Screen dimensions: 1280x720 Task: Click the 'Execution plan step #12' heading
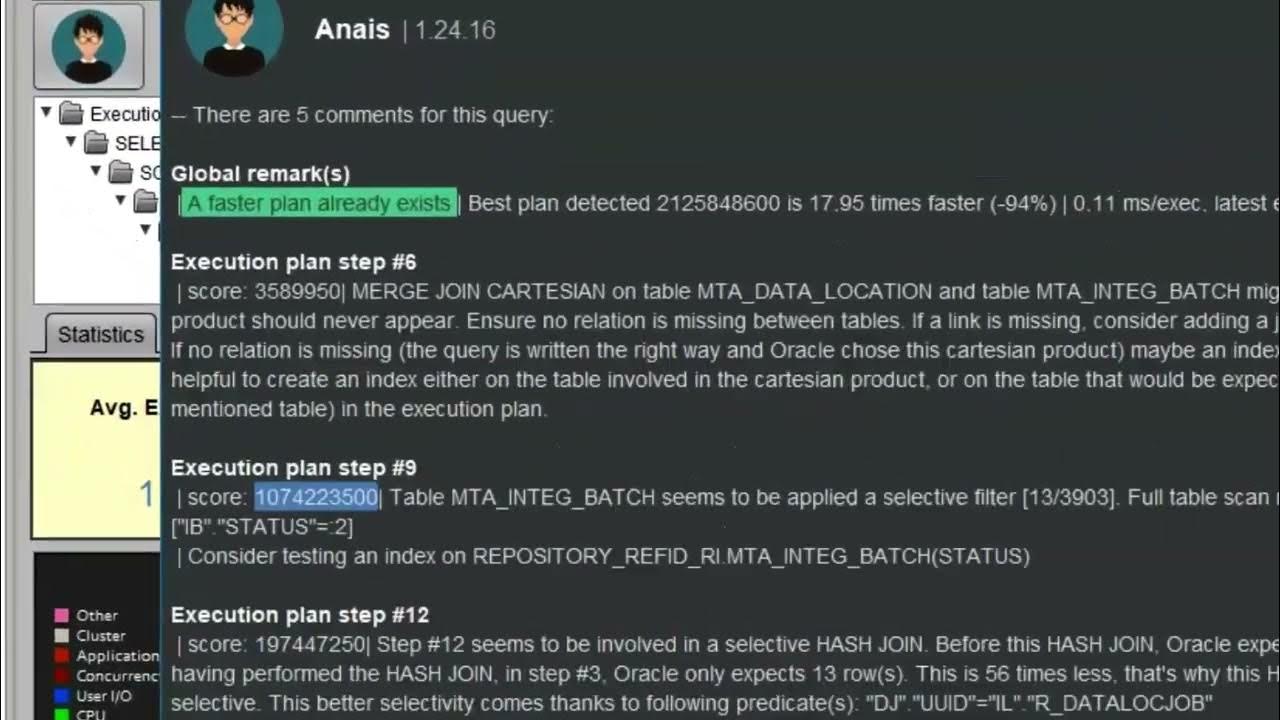click(x=299, y=615)
